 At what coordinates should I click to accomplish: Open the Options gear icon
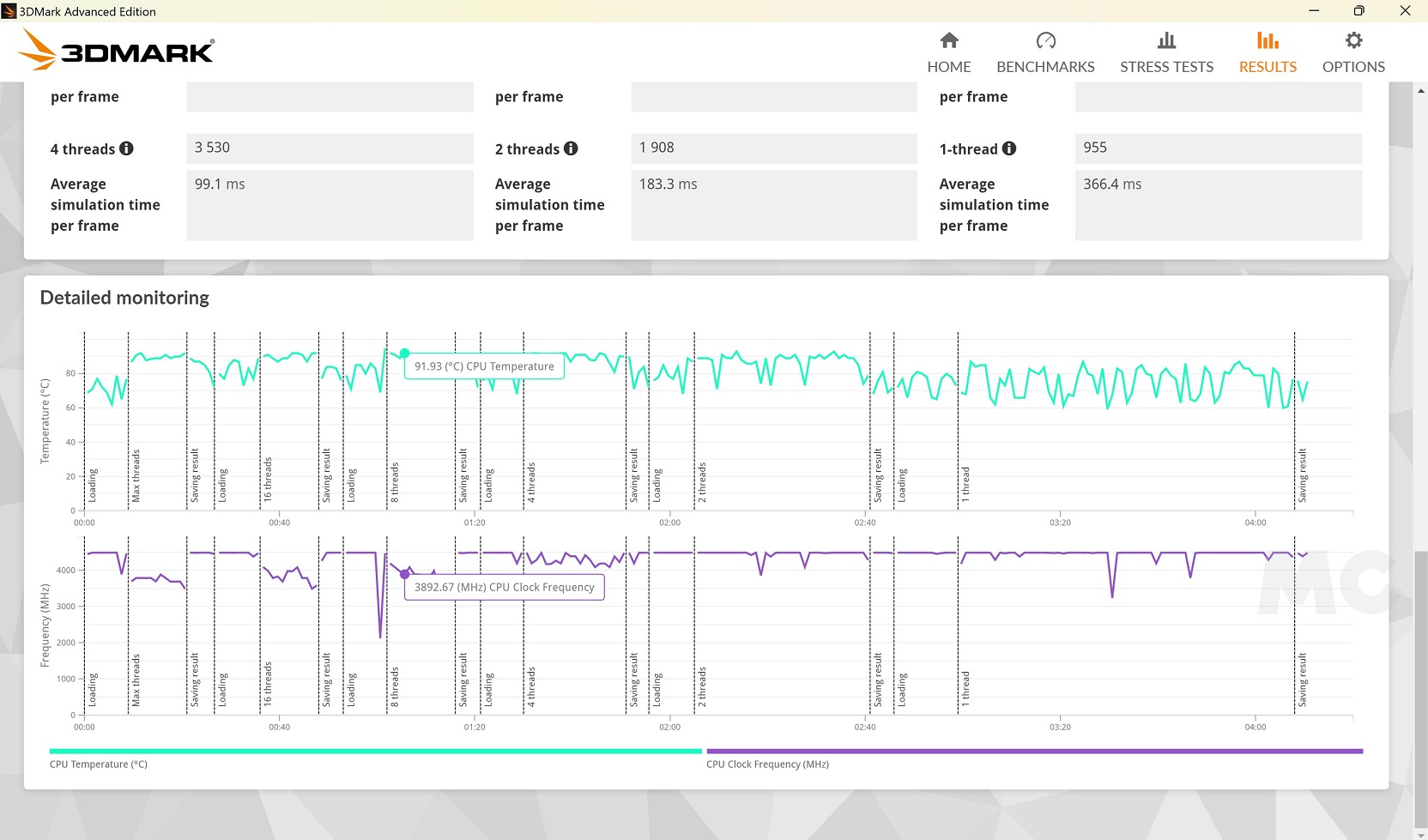(1353, 40)
